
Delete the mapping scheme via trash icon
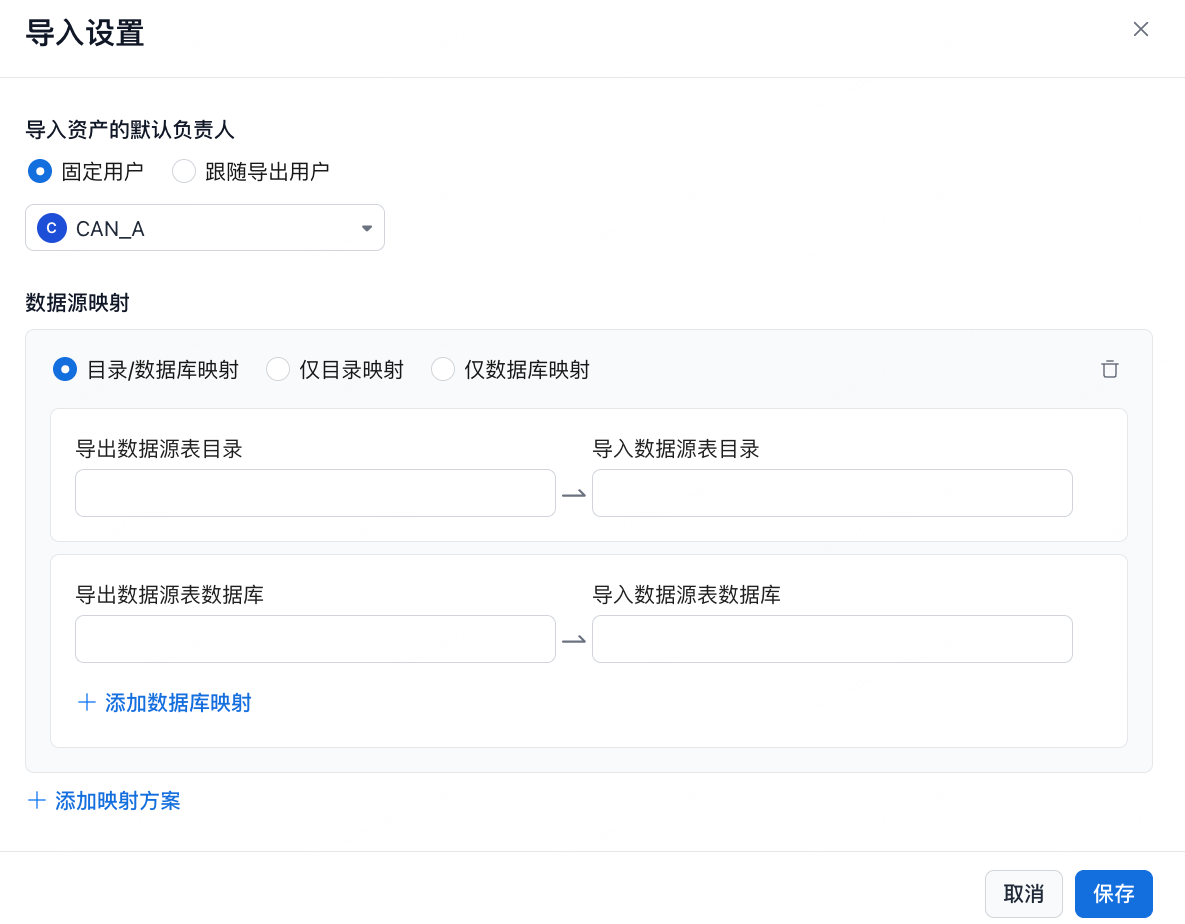(x=1109, y=370)
